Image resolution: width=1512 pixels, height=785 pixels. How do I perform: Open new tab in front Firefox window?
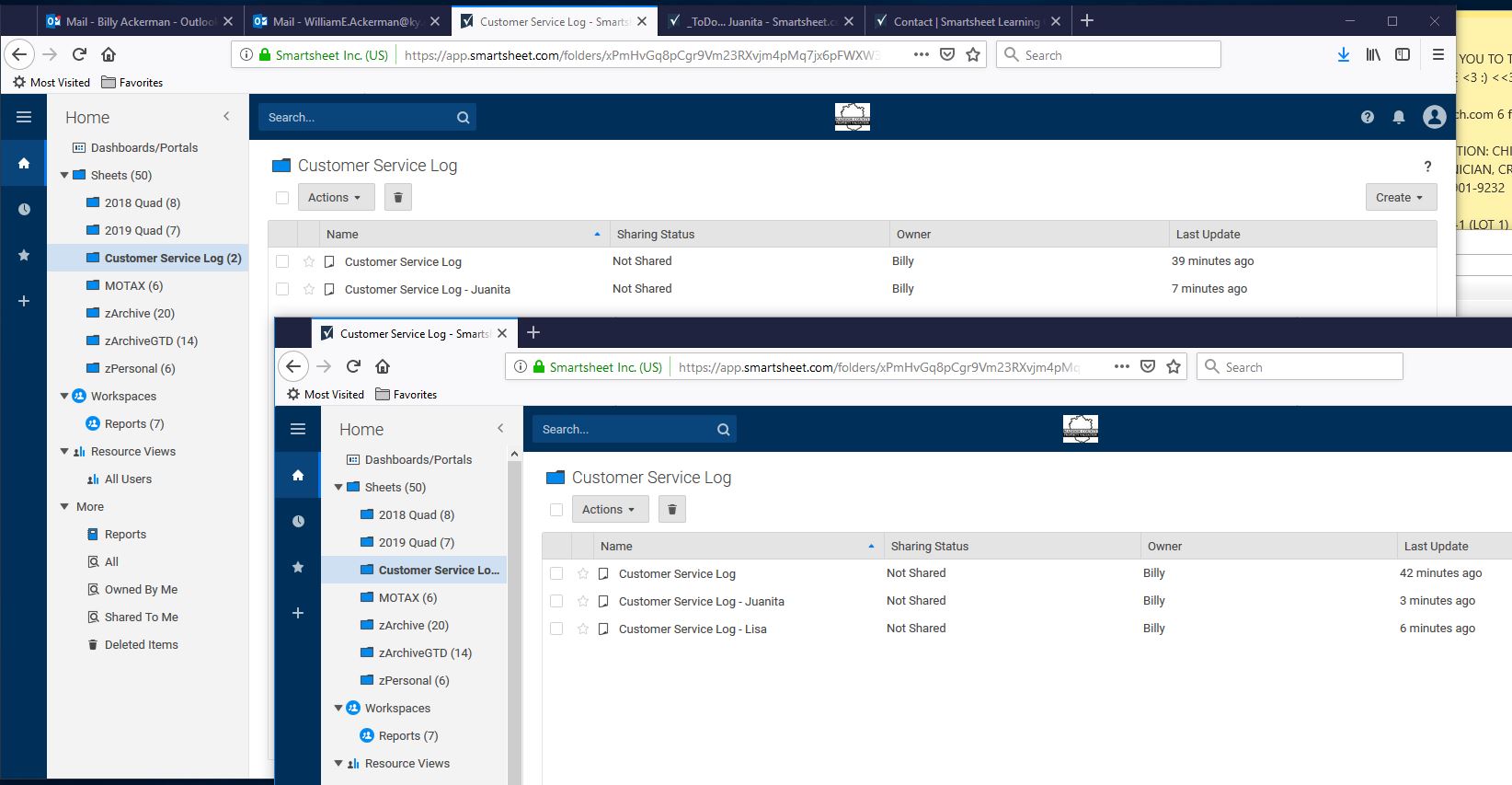pos(533,332)
